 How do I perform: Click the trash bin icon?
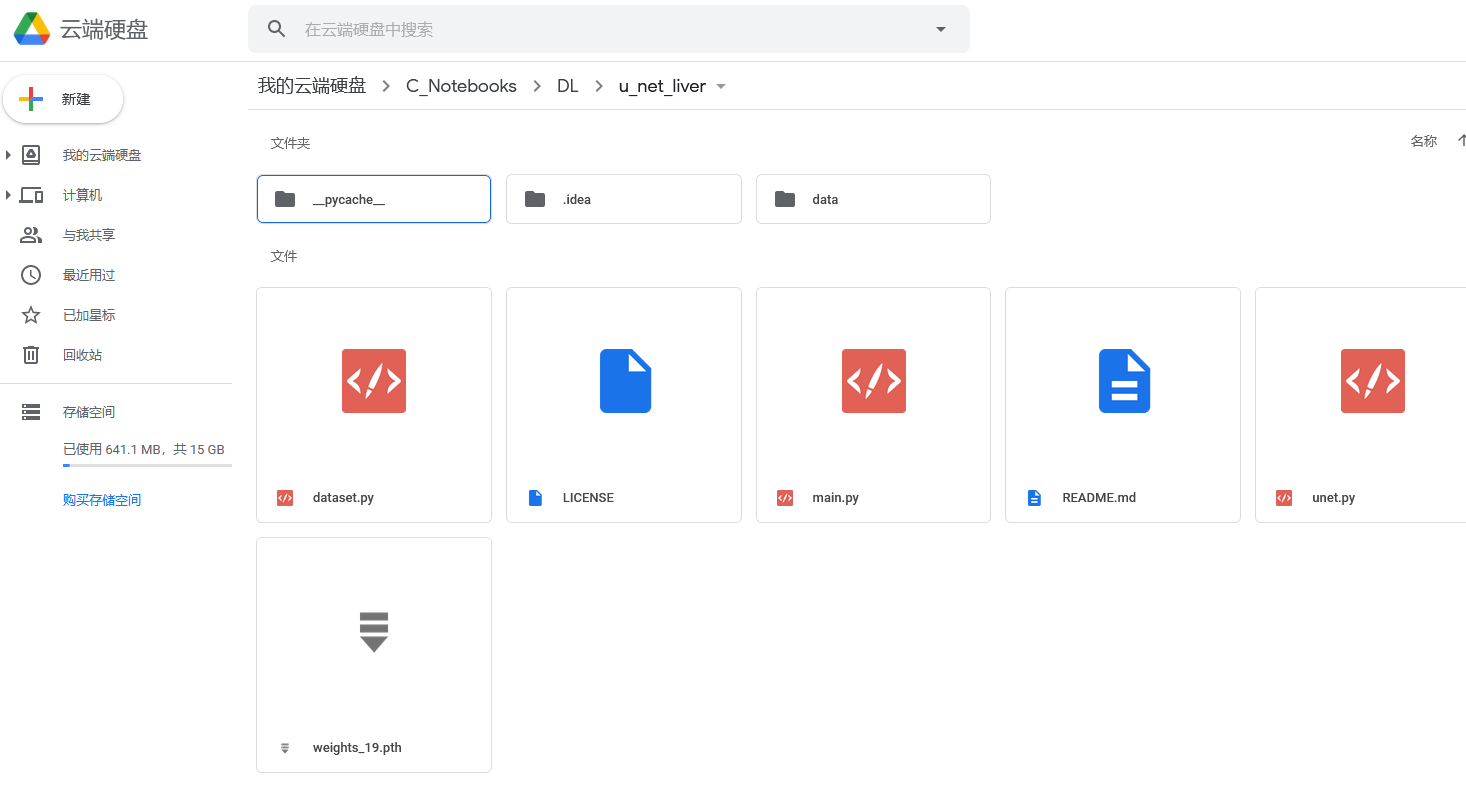pyautogui.click(x=31, y=355)
